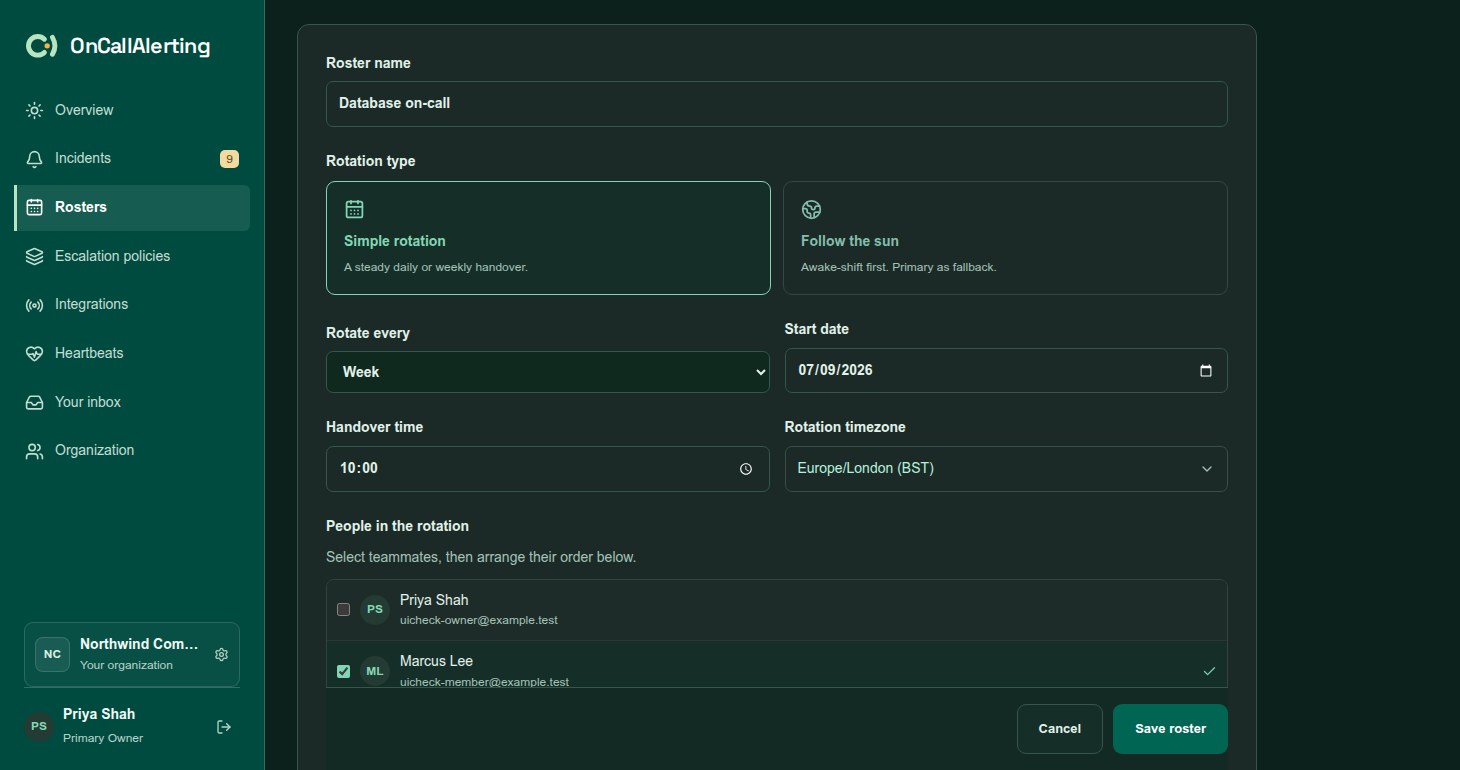This screenshot has height=770, width=1460.
Task: Click the Overview sun icon
Action: point(35,110)
